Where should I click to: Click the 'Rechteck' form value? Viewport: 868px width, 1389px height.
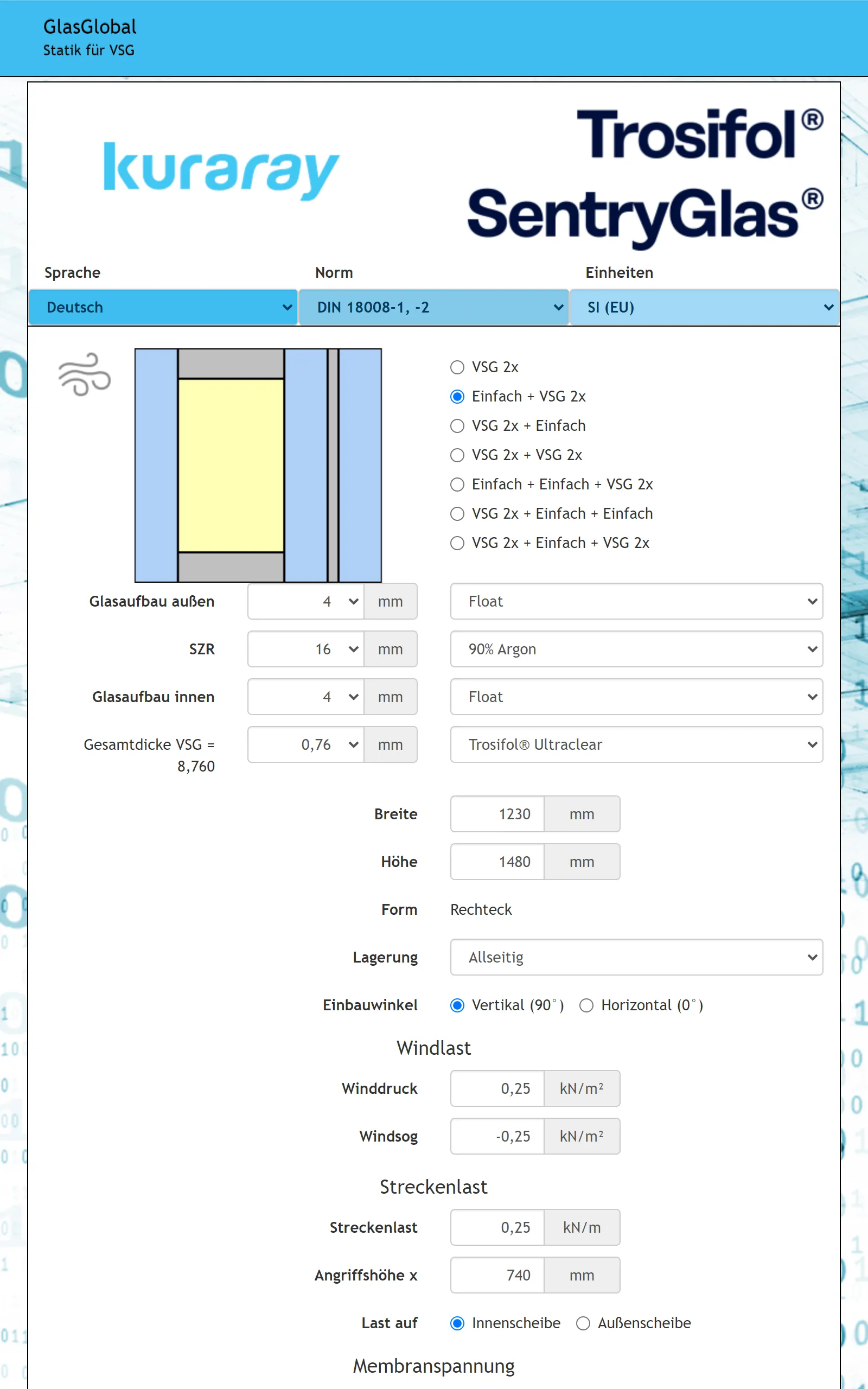481,909
